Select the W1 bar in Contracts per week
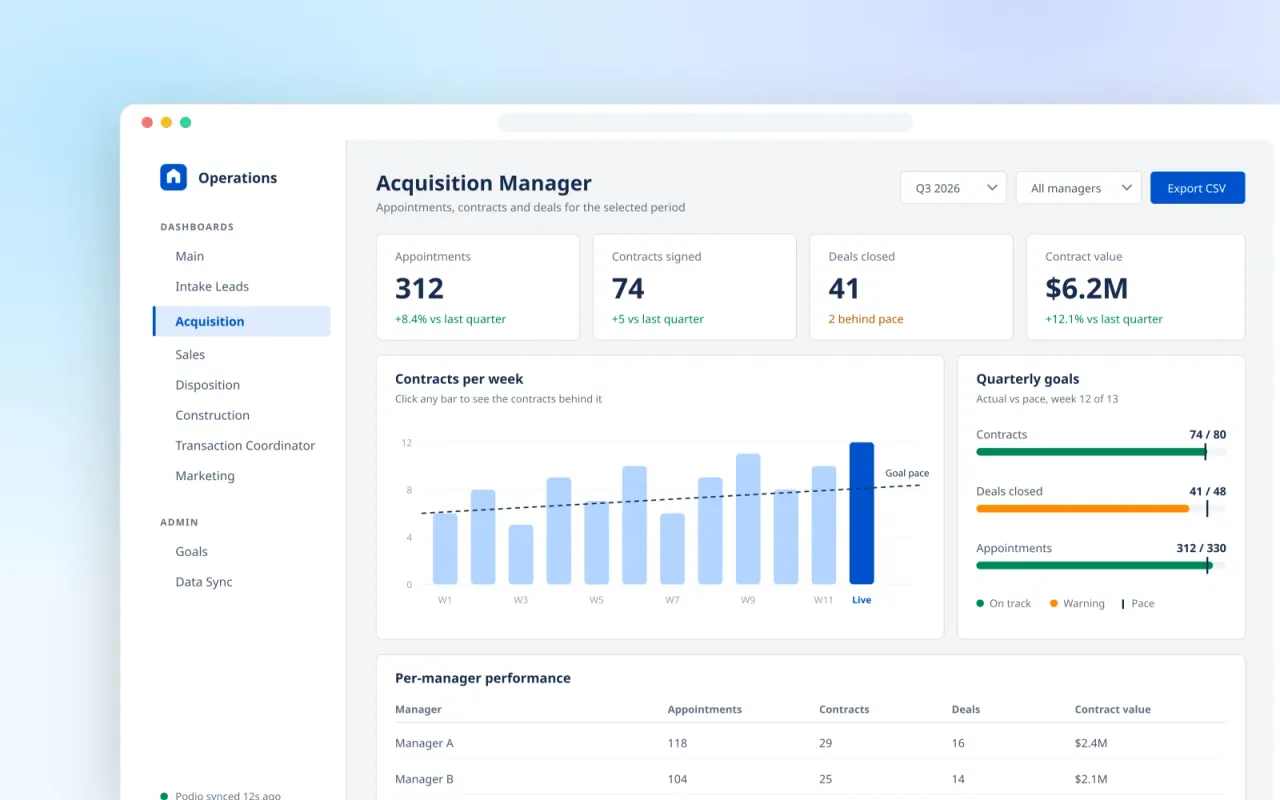The width and height of the screenshot is (1280, 800). click(445, 549)
